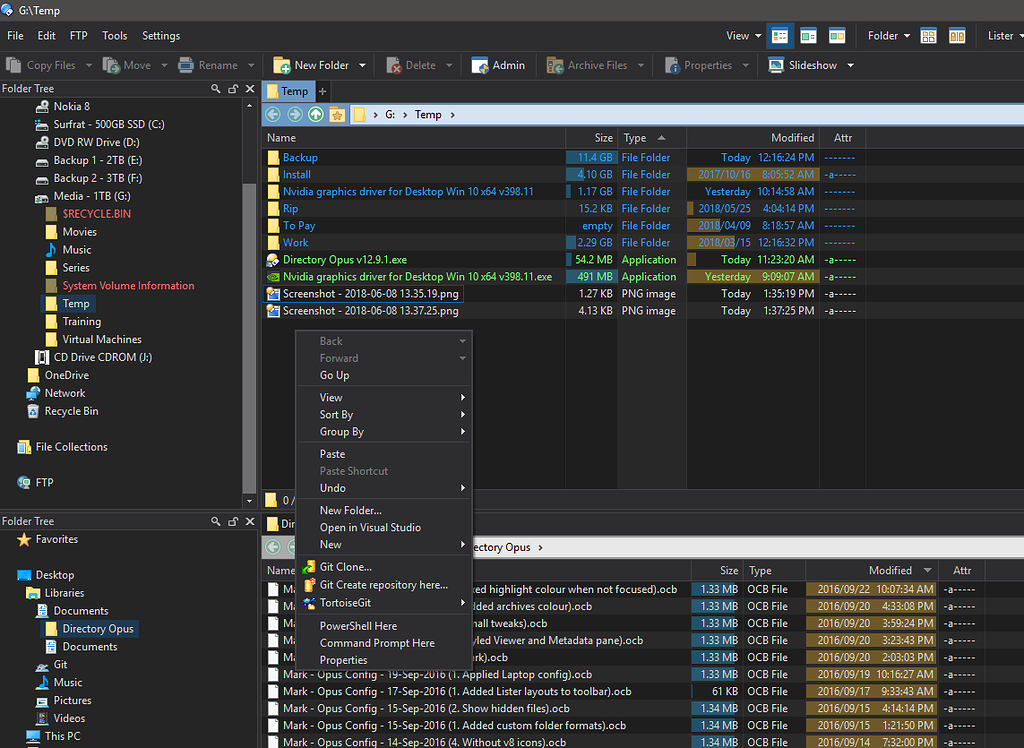This screenshot has height=748, width=1024.
Task: Toggle the details view mode icon
Action: click(781, 36)
